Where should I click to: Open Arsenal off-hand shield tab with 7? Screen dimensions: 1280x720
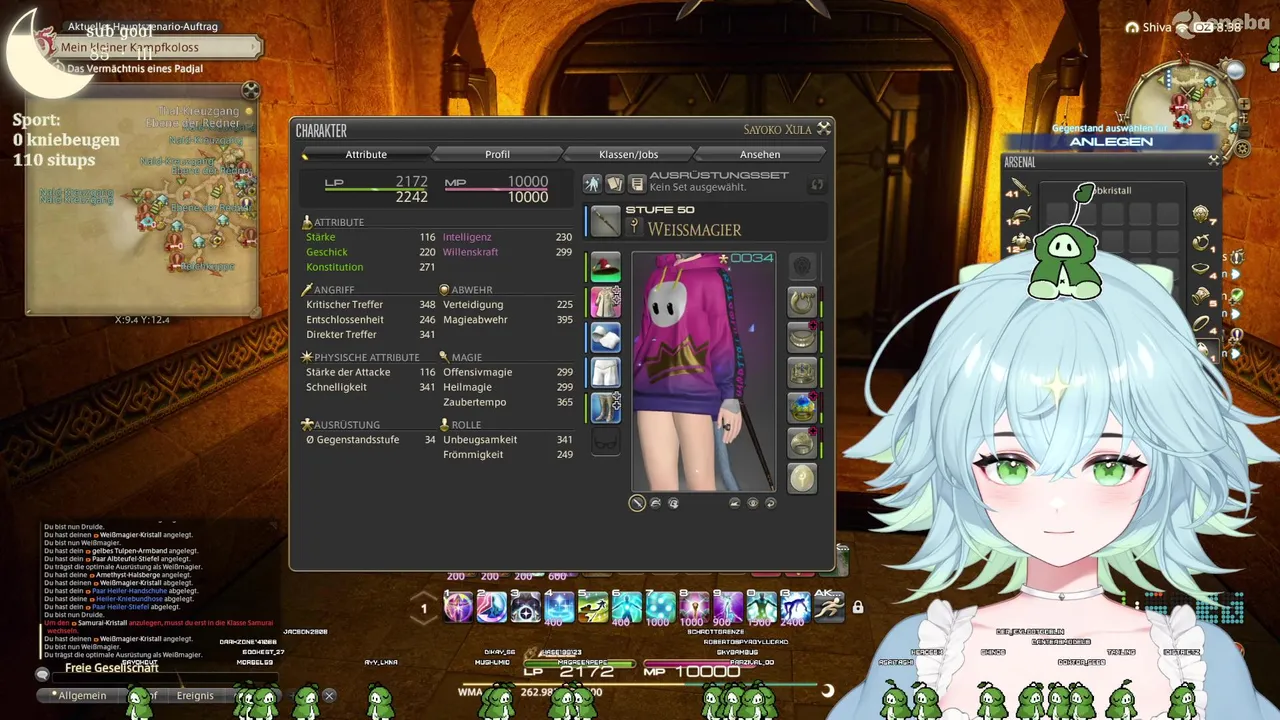[x=1202, y=216]
